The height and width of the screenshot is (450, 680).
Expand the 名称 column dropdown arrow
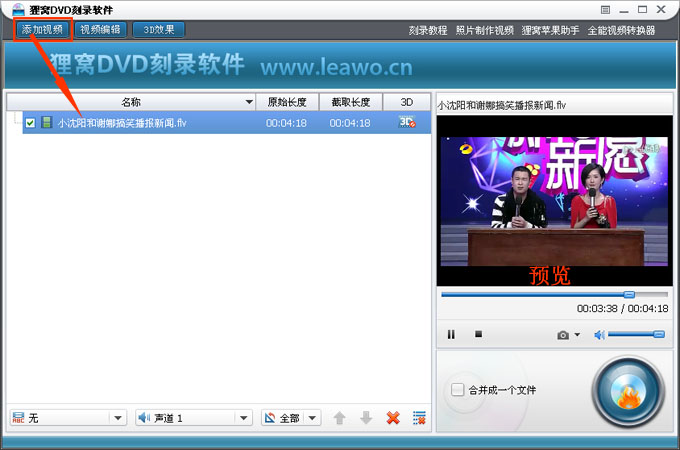(249, 102)
